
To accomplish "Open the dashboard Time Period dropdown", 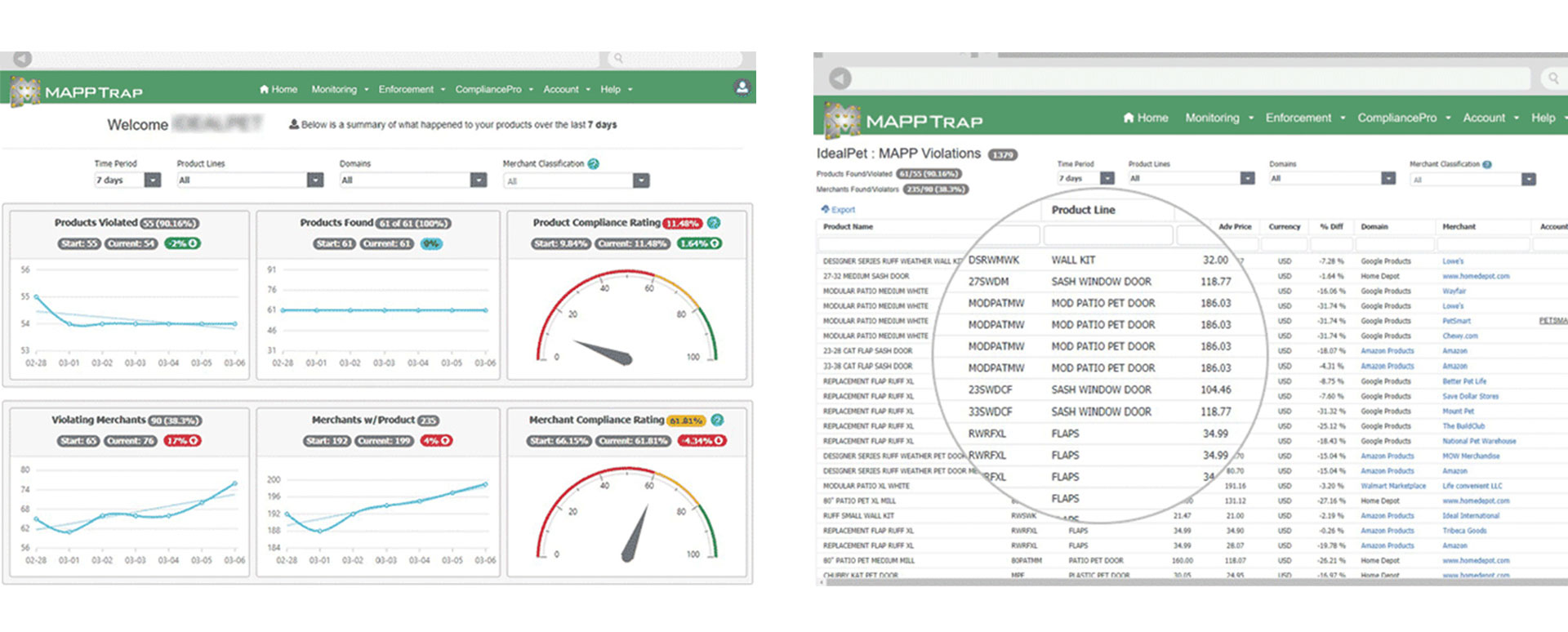I will pos(127,180).
